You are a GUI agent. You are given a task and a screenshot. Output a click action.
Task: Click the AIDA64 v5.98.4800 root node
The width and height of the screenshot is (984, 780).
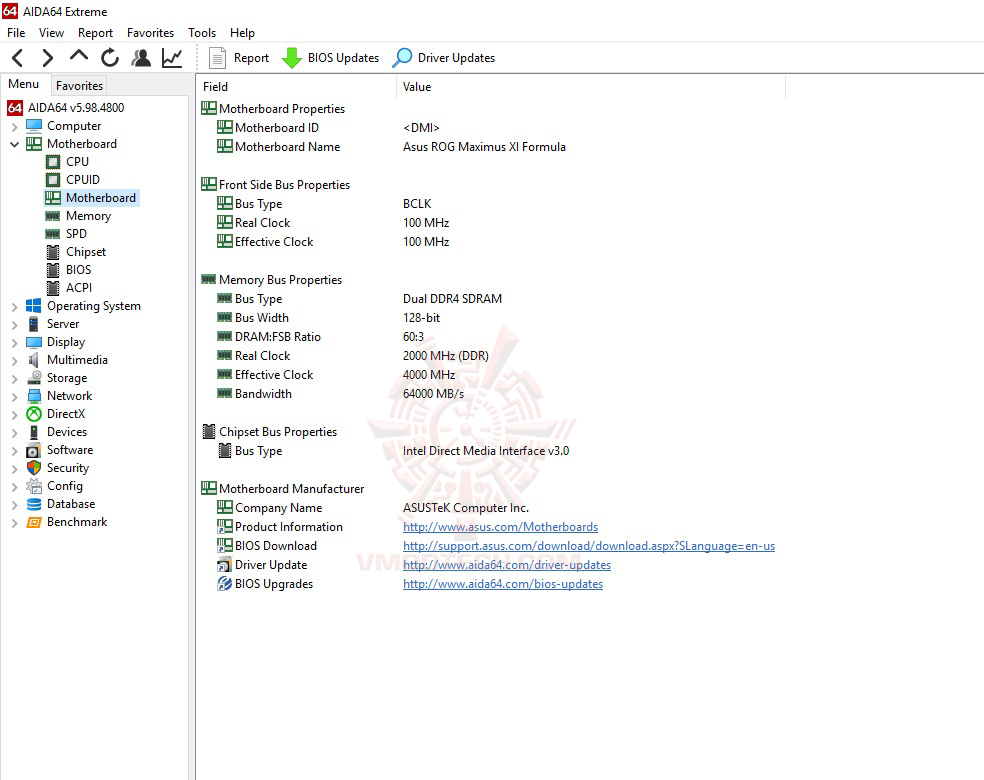coord(66,108)
